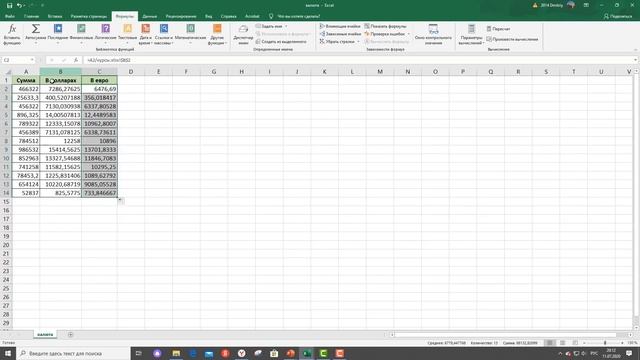Select the 'валюта' sheet tab

pos(45,335)
